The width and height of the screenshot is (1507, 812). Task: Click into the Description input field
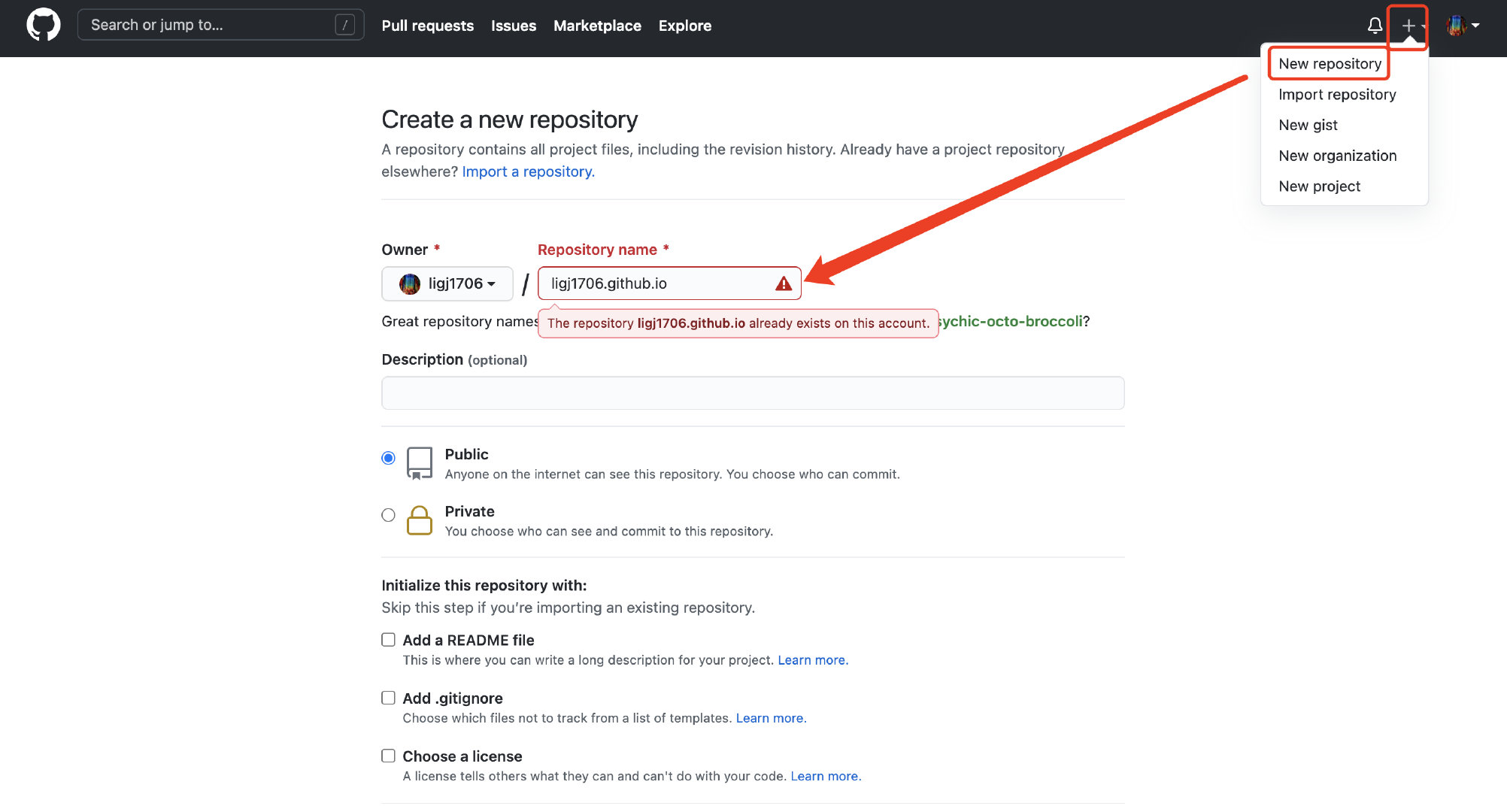pyautogui.click(x=752, y=393)
